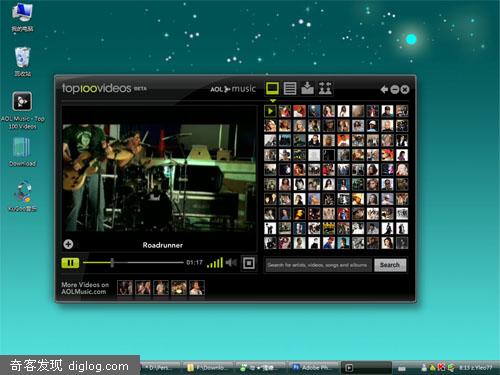Click the plus icon beside Roadrunner title
Screen dimensions: 500x375
click(68, 244)
